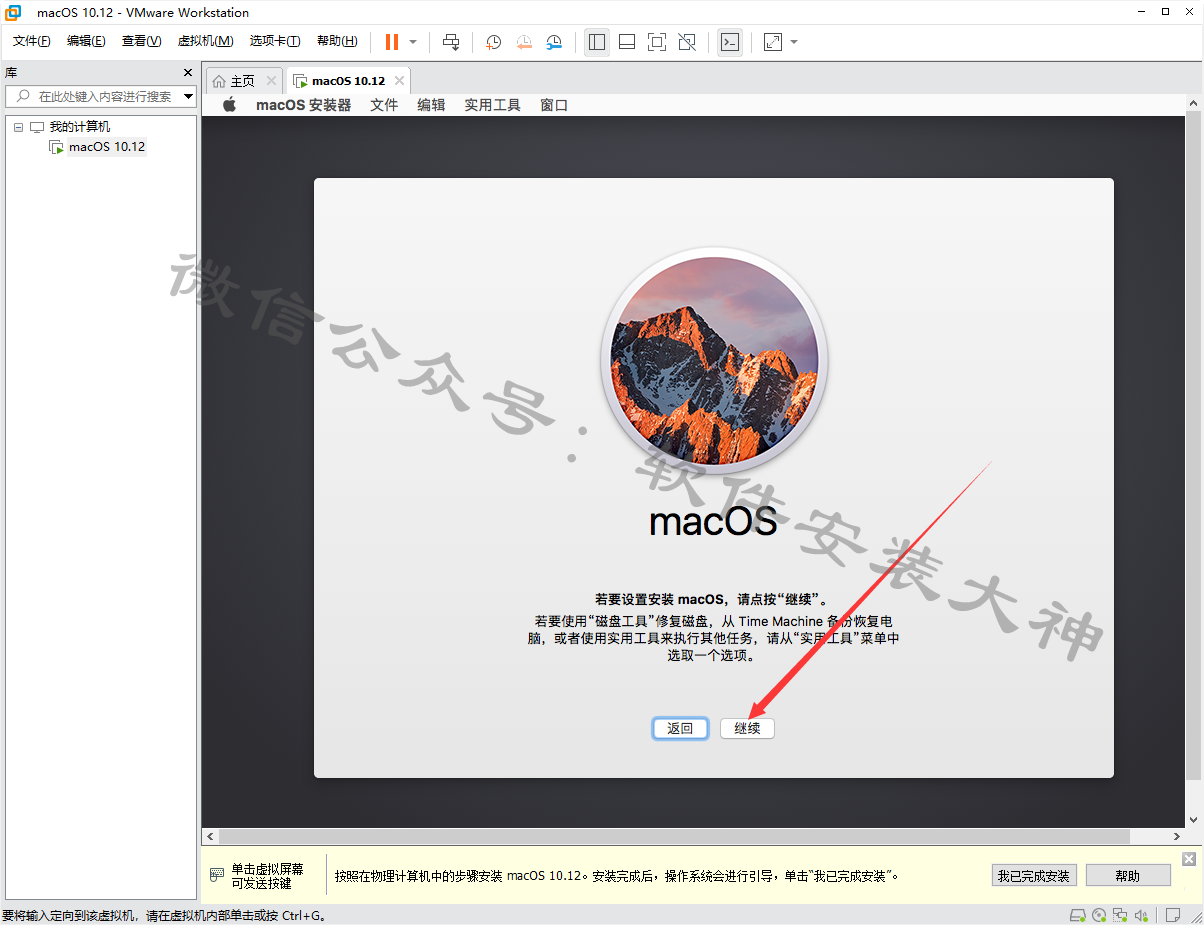Open the macOS 编辑 menu in the guest

tap(431, 105)
